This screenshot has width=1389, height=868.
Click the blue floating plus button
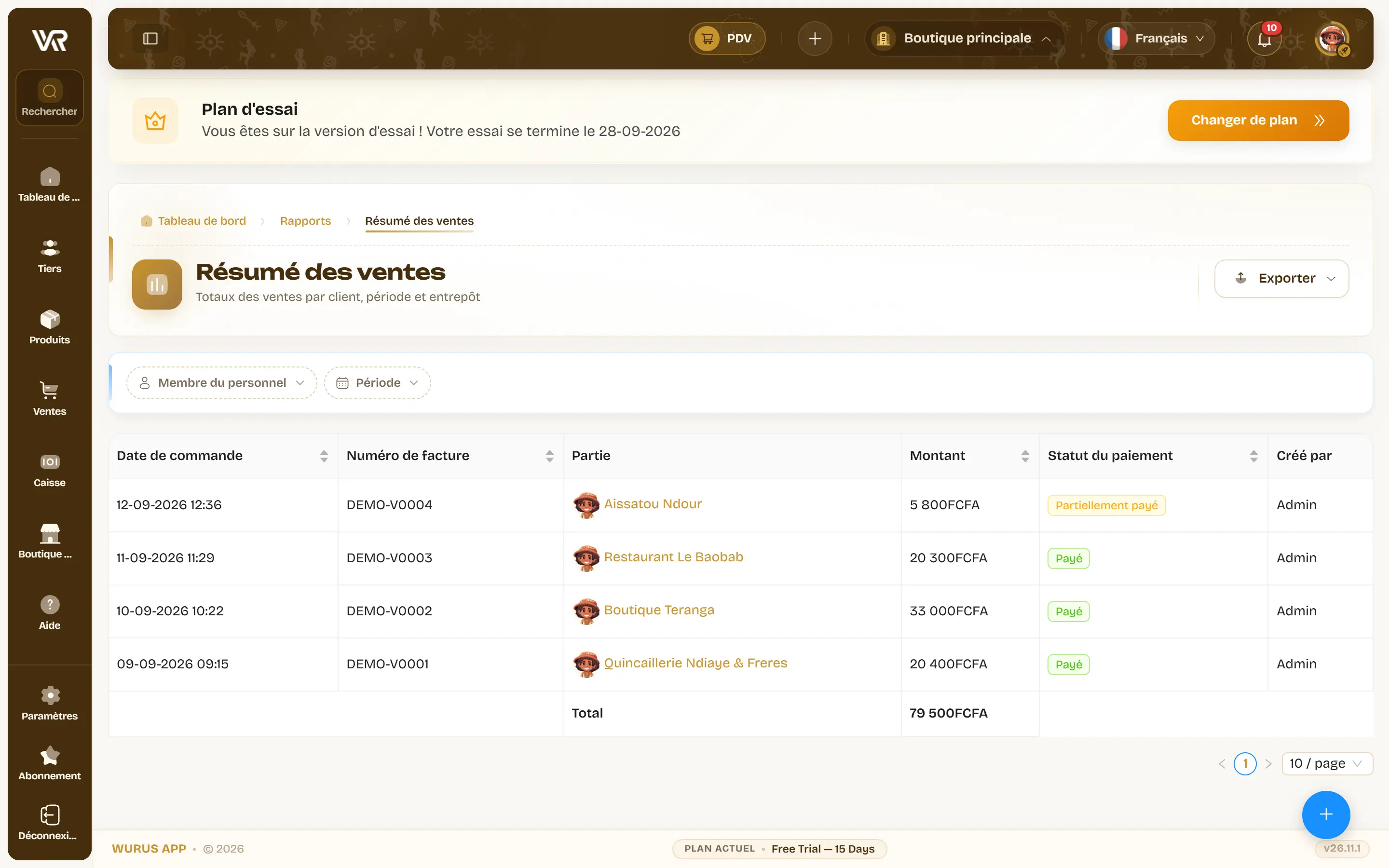coord(1325,814)
